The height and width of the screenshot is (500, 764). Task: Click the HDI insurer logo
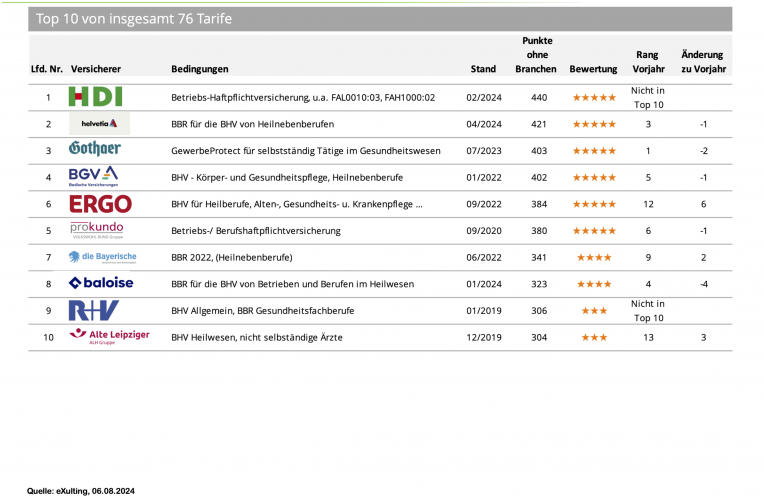point(96,96)
